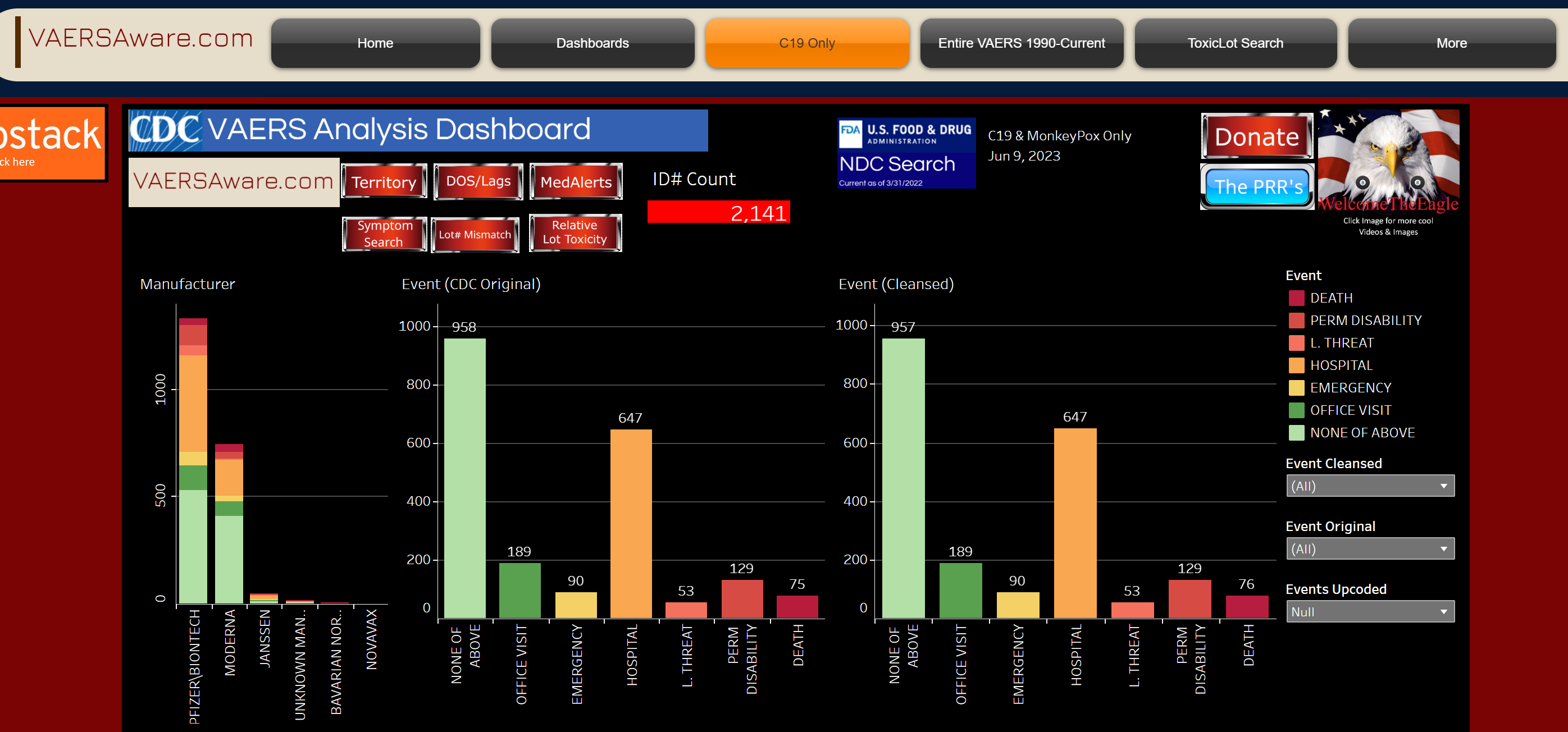Click the CDC logo in dashboard banner
This screenshot has height=732, width=1568.
click(165, 130)
